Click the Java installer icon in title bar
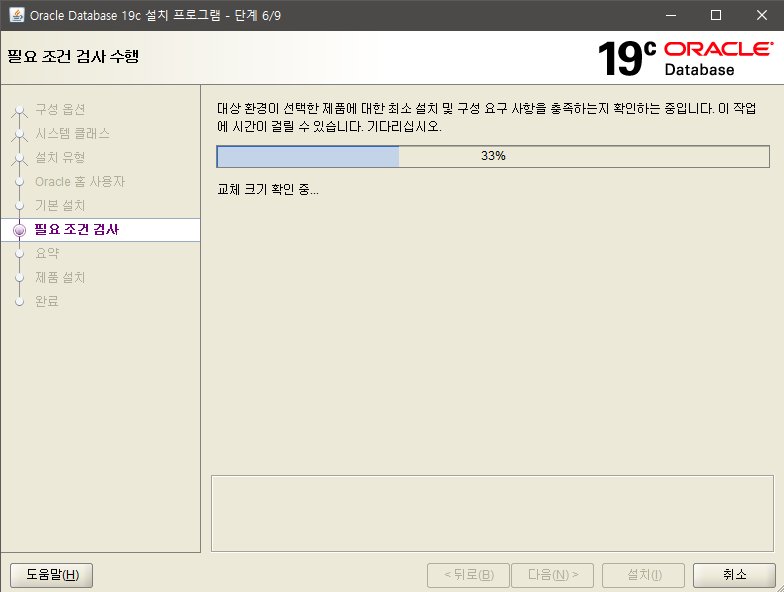Image resolution: width=784 pixels, height=592 pixels. pos(16,15)
